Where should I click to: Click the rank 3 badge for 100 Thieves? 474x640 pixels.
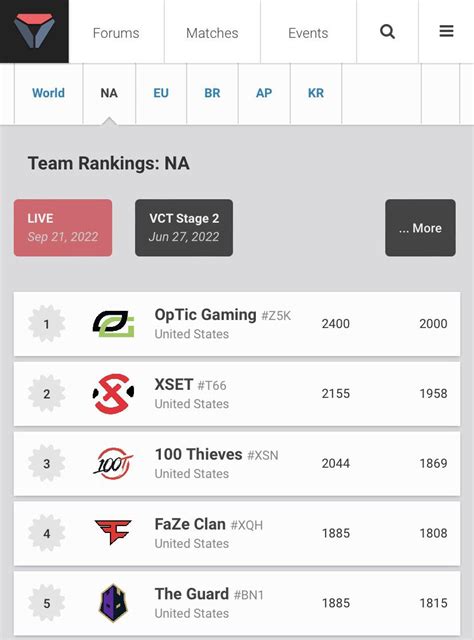coord(47,464)
